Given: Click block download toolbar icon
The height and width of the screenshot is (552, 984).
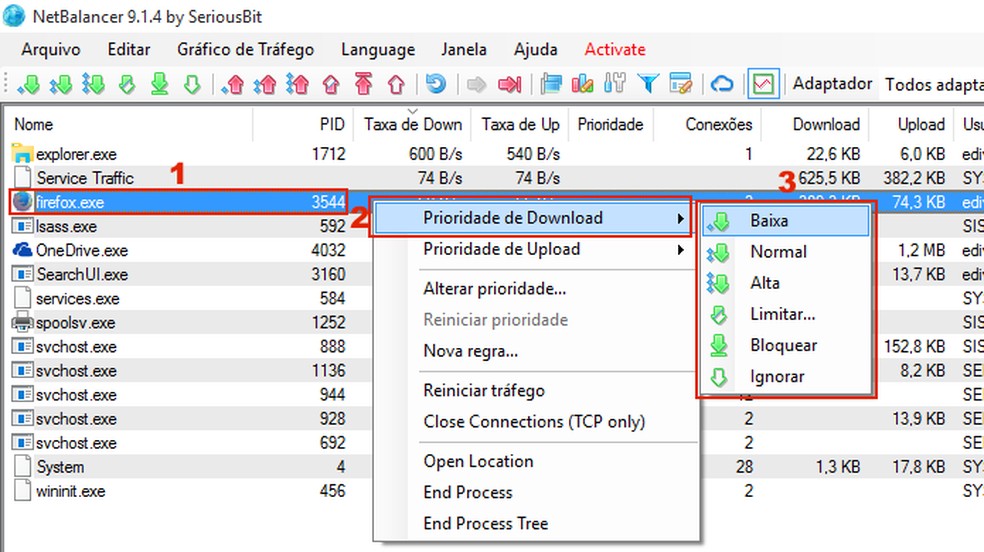Looking at the screenshot, I should coord(159,83).
